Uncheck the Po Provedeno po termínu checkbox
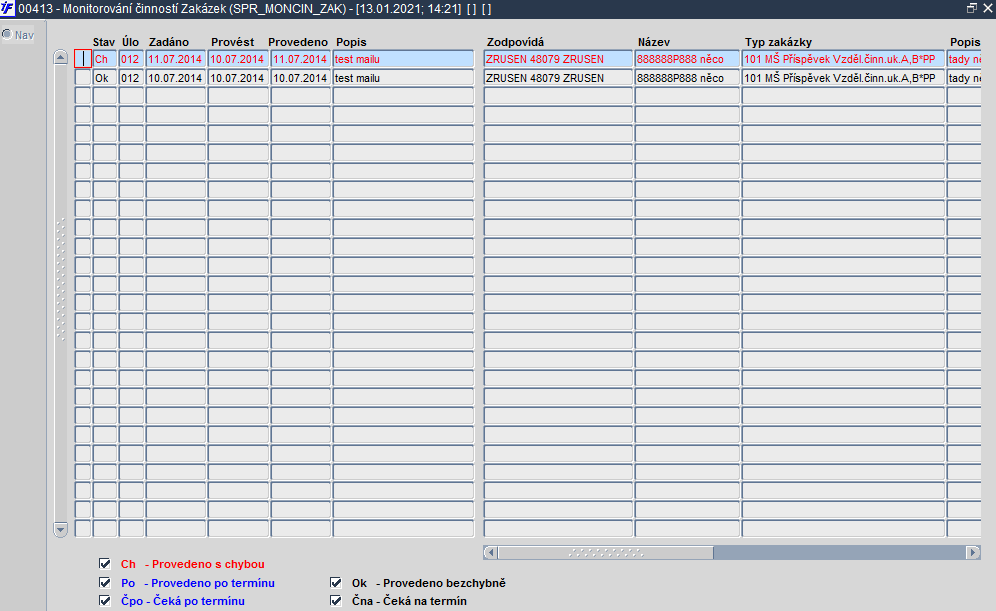Viewport: 996px width, 611px height. click(105, 582)
